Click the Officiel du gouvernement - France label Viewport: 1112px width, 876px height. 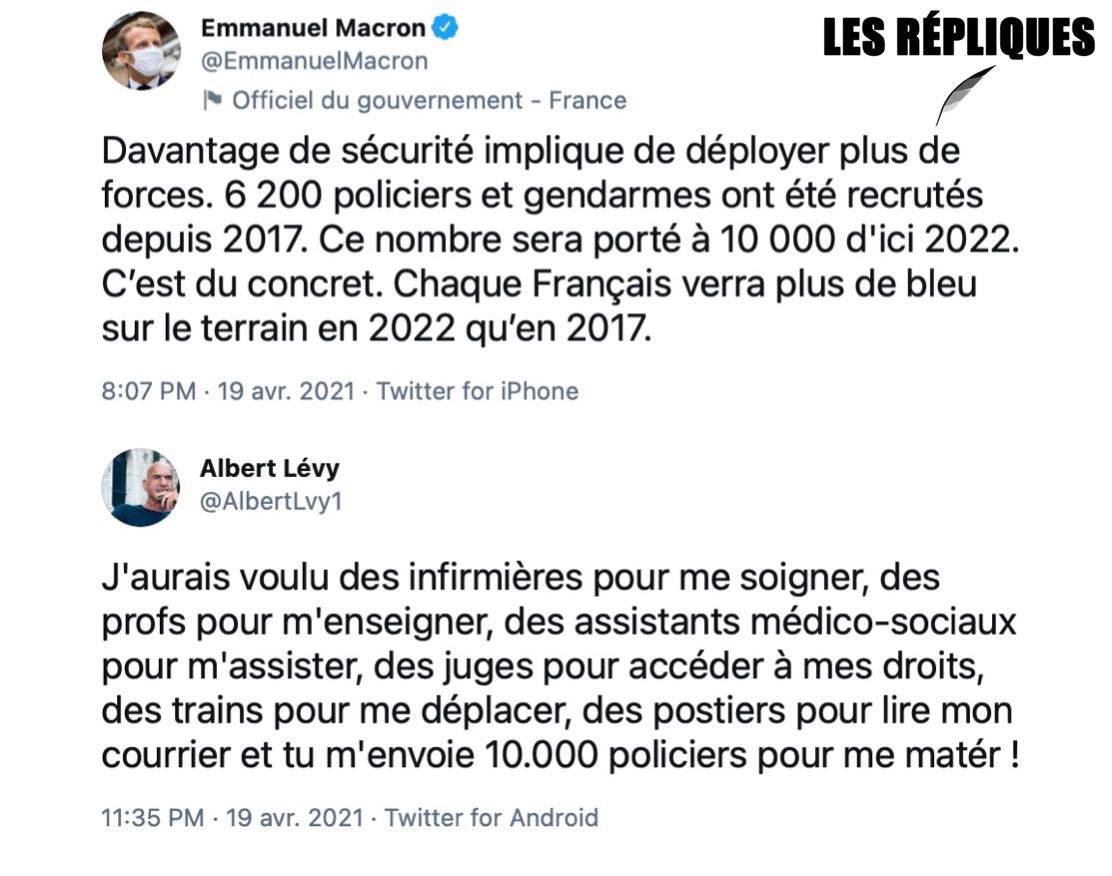(429, 100)
